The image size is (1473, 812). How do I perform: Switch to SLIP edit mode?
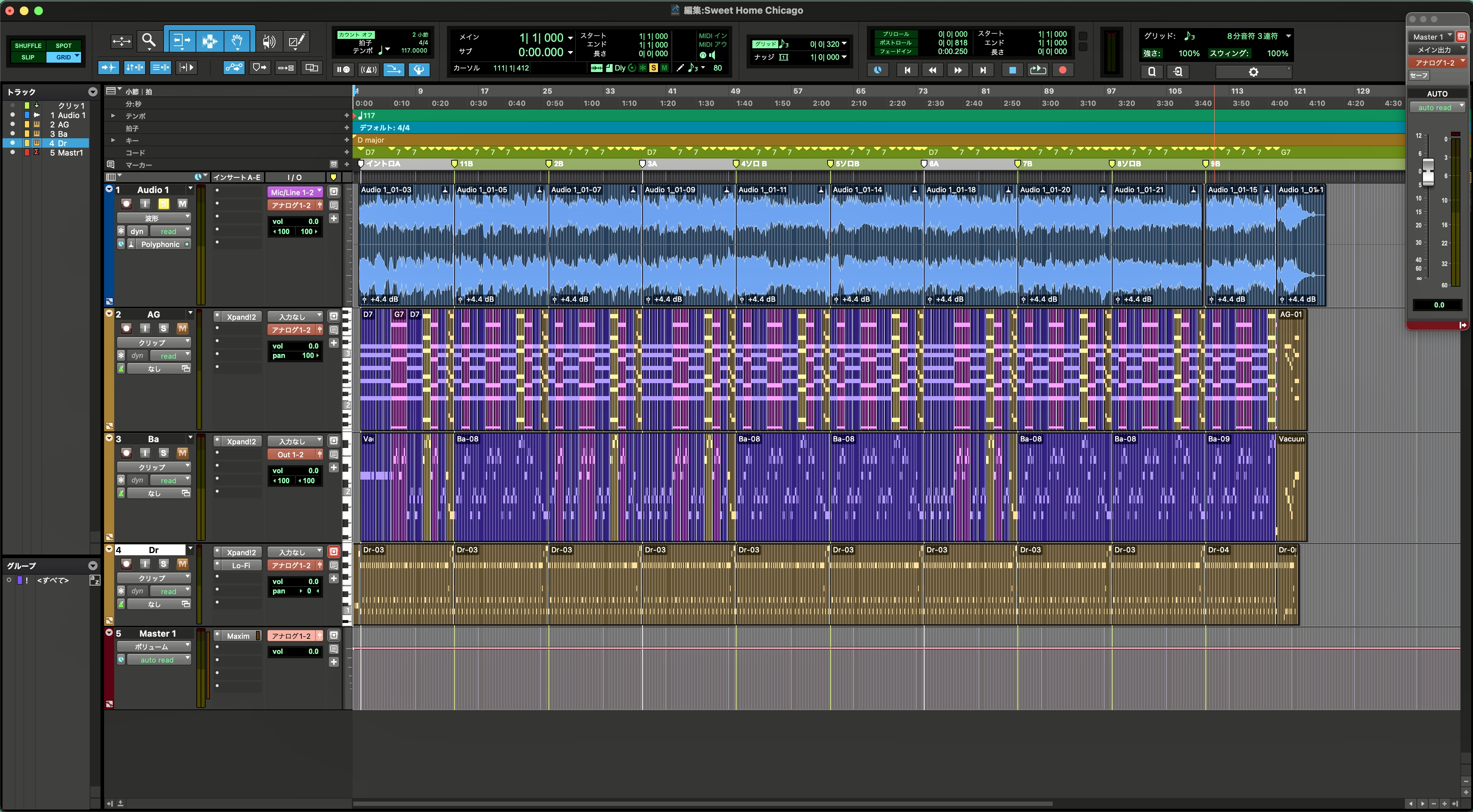coord(28,57)
